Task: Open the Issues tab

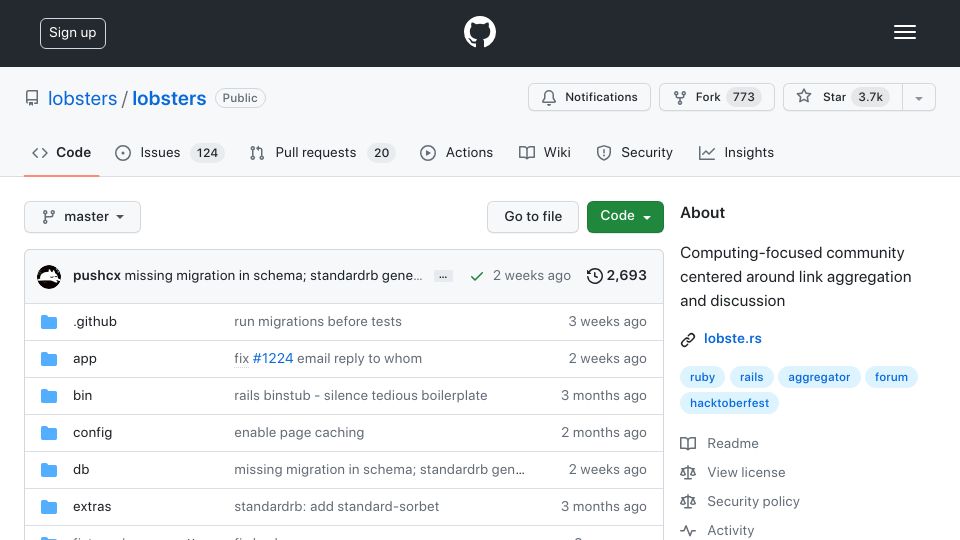Action: (x=170, y=152)
